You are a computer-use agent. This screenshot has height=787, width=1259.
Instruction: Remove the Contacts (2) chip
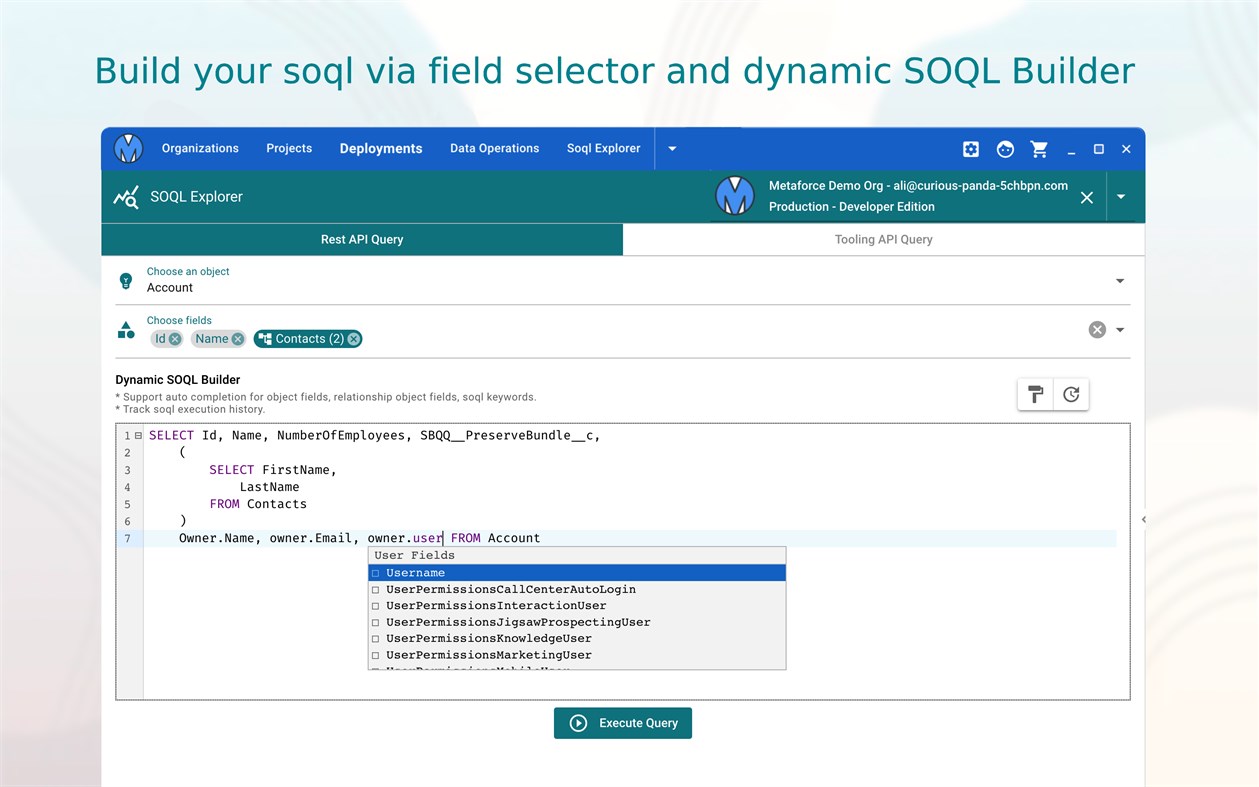tap(353, 339)
